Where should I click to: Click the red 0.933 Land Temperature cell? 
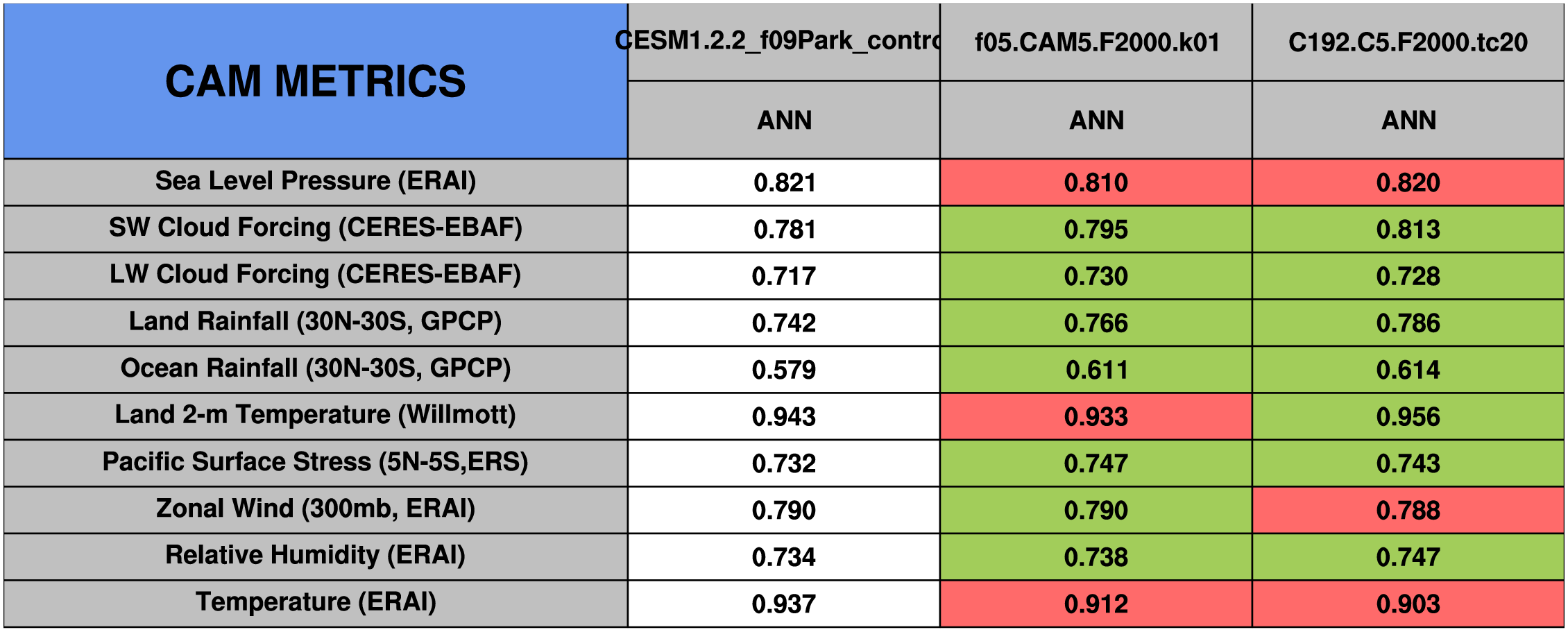pos(1096,416)
